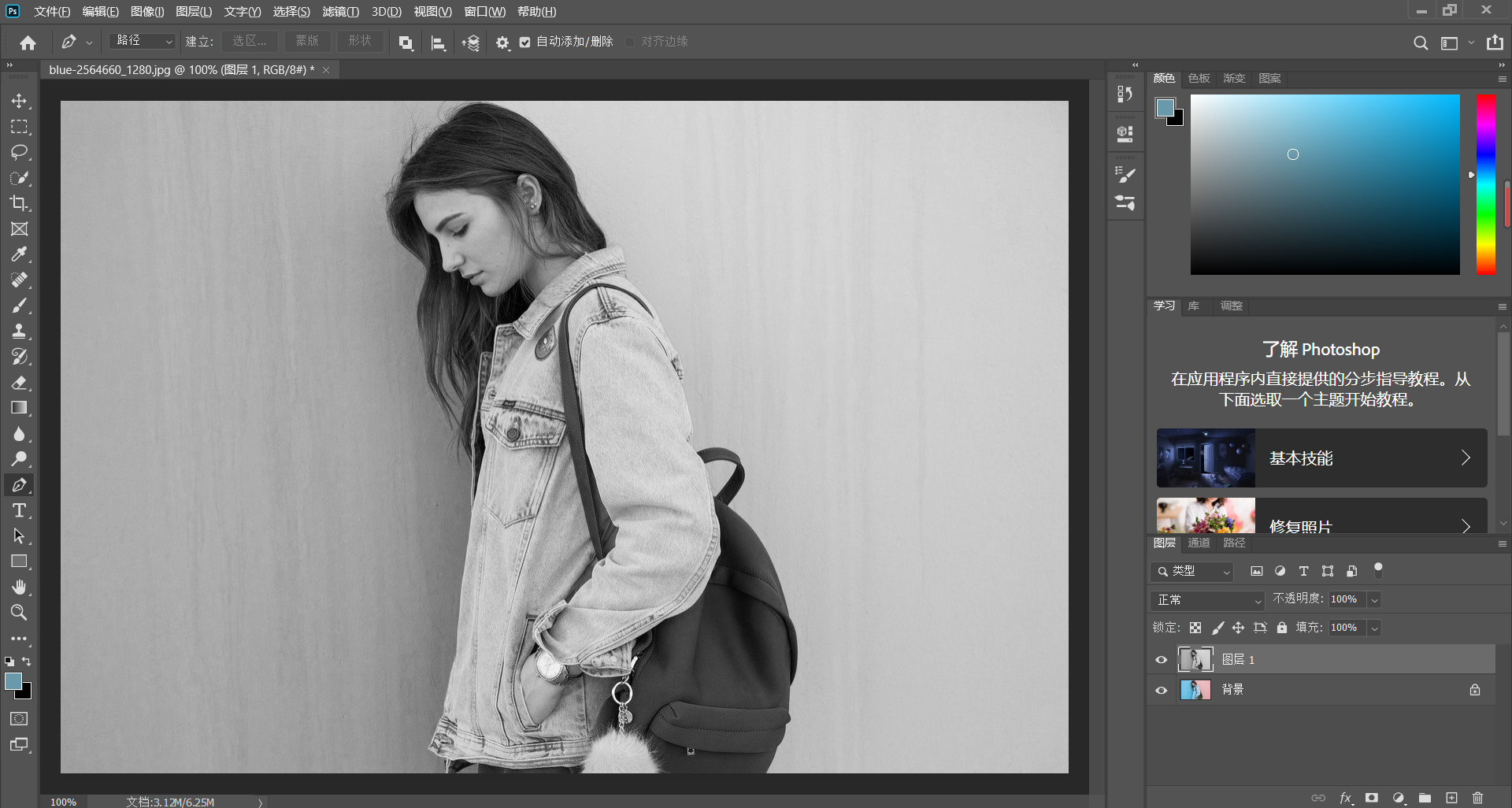The image size is (1512, 808).
Task: Select the Zoom tool in toolbar
Action: pos(19,613)
